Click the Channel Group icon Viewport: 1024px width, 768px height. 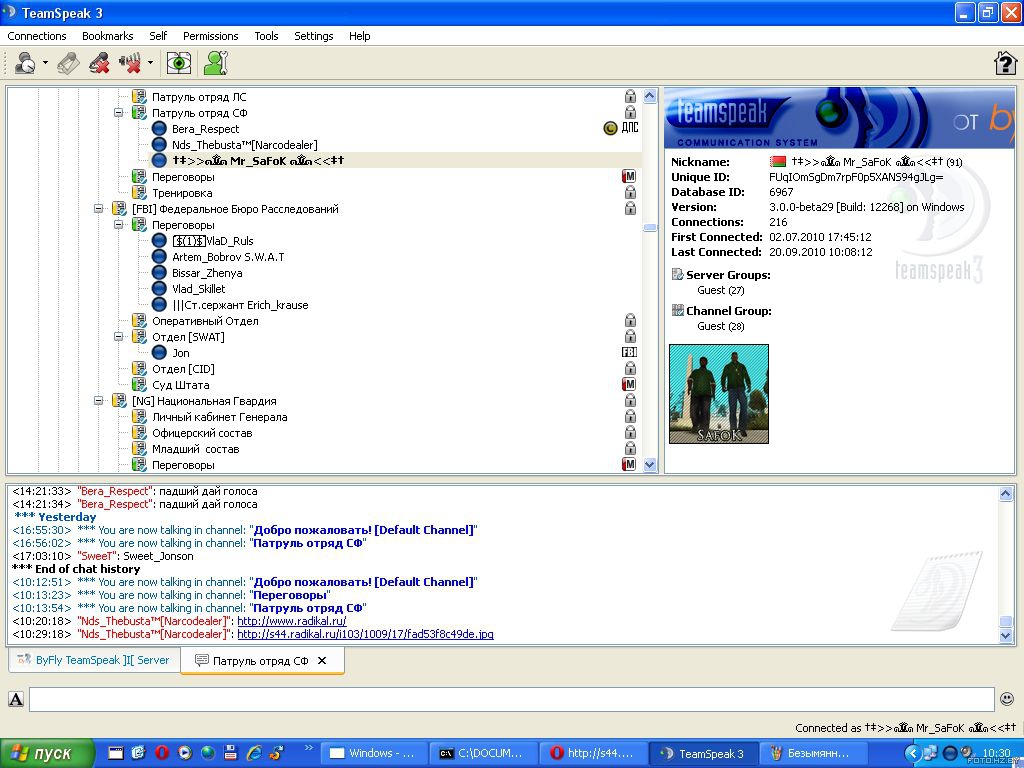click(x=677, y=310)
